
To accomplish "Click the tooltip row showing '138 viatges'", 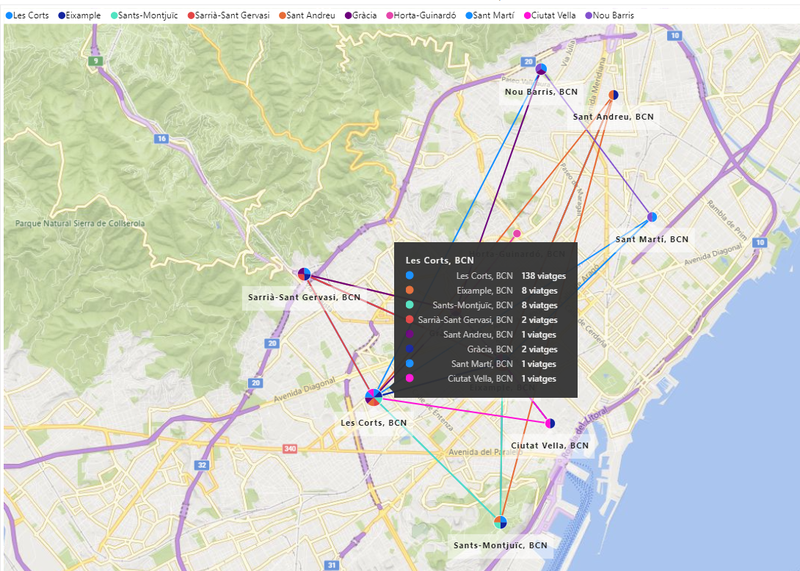I will tap(486, 276).
